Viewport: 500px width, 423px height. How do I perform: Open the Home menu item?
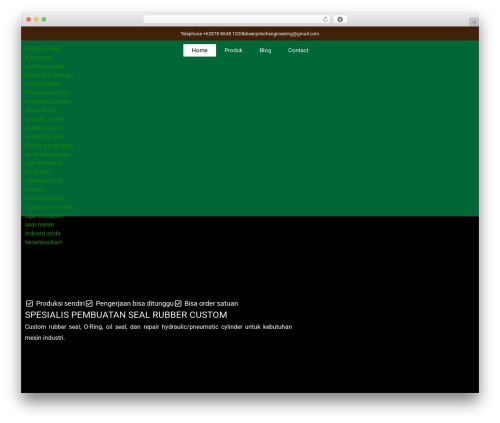click(199, 50)
